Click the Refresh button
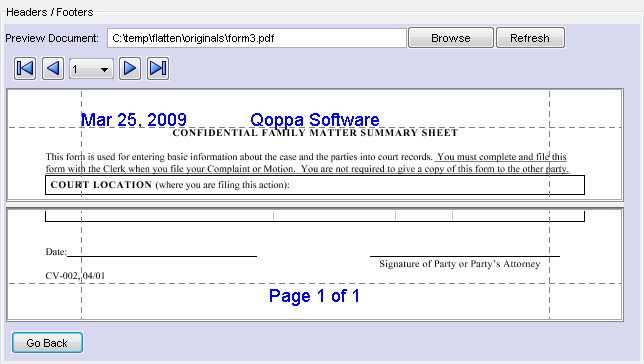Viewport: 644px width, 364px height. [x=530, y=38]
